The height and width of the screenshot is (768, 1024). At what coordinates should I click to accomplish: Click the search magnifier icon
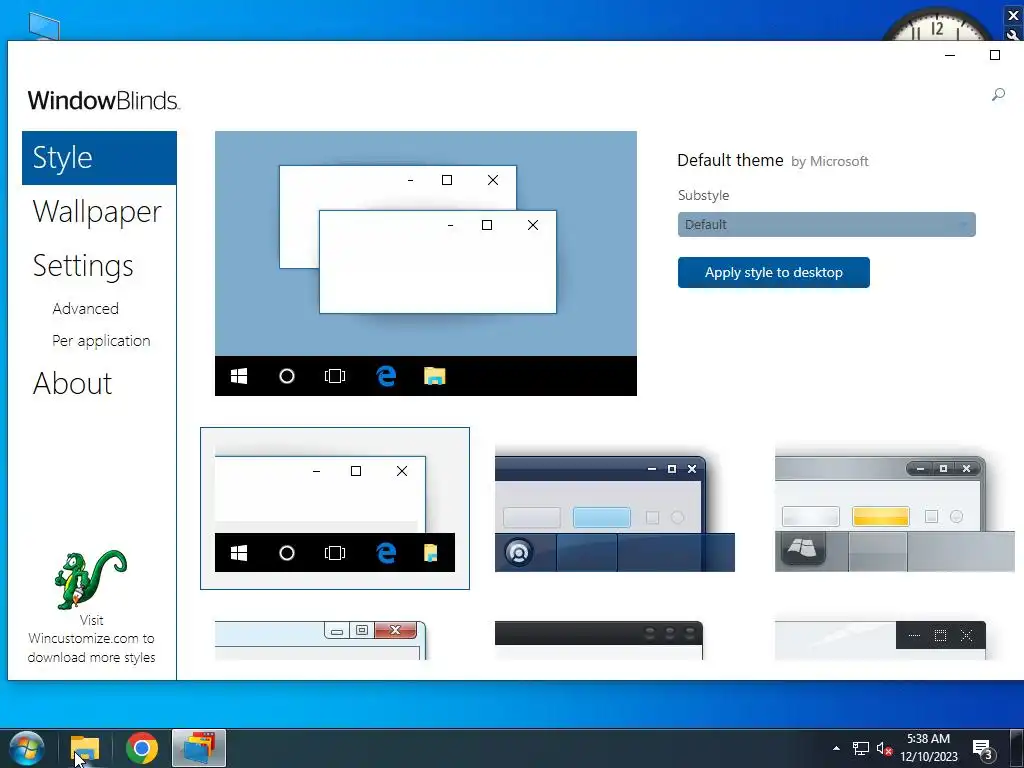998,95
